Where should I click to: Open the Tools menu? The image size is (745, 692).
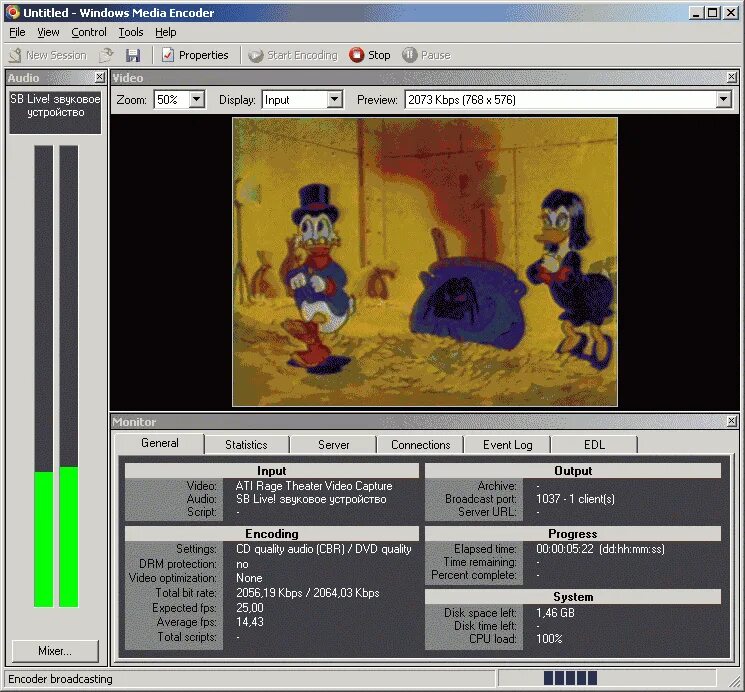coord(131,32)
